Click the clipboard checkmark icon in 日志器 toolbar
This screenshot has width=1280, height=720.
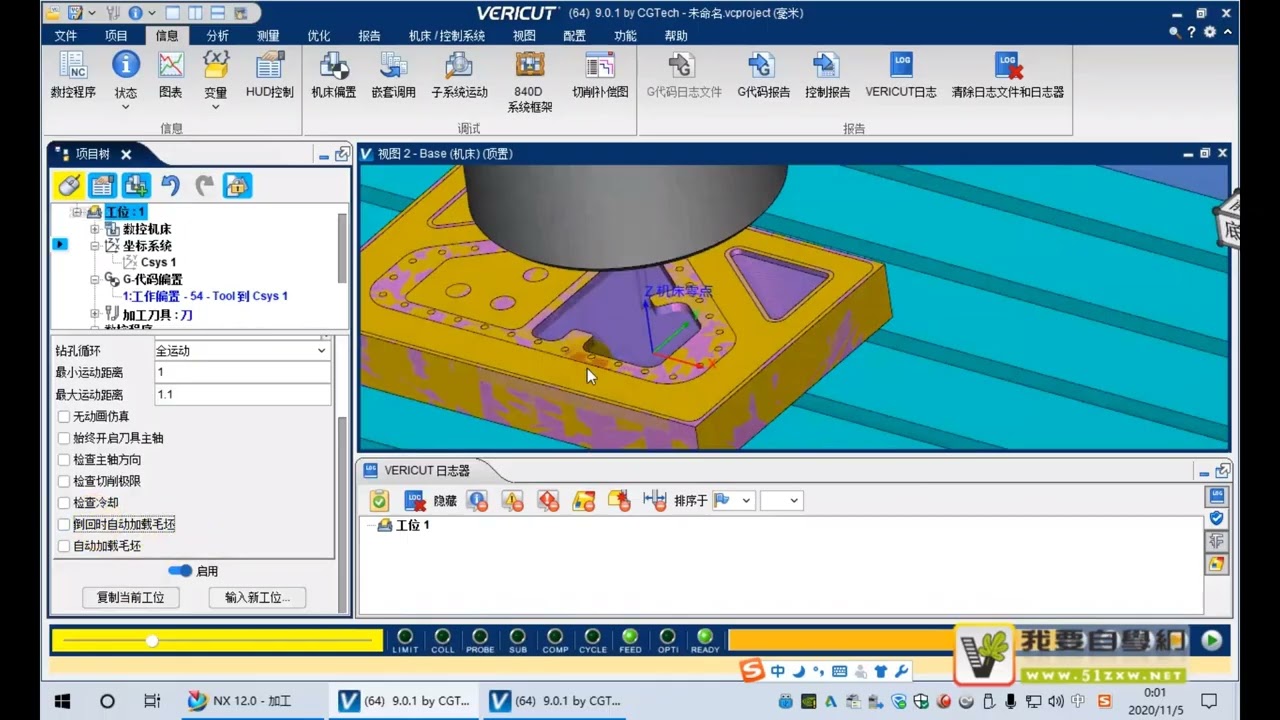tap(379, 500)
